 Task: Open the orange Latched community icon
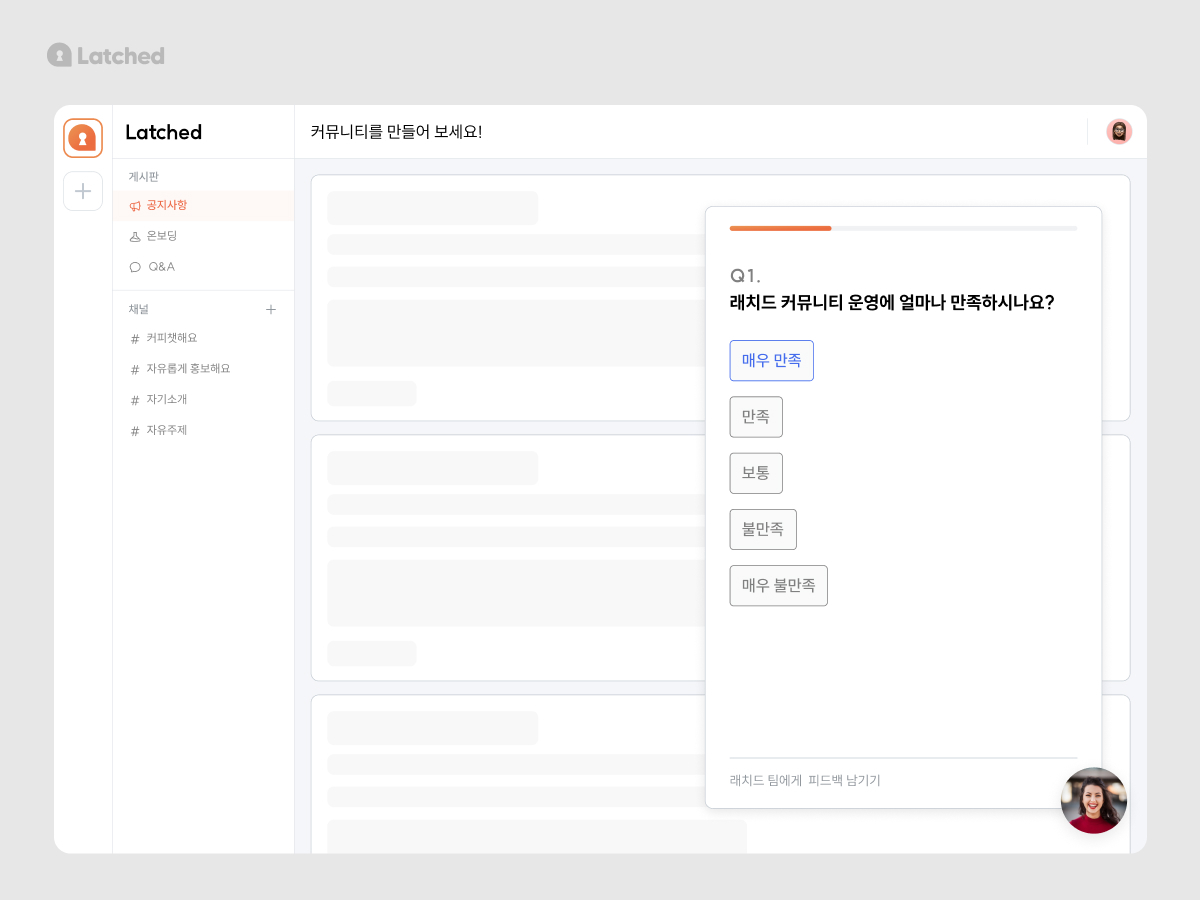[83, 138]
